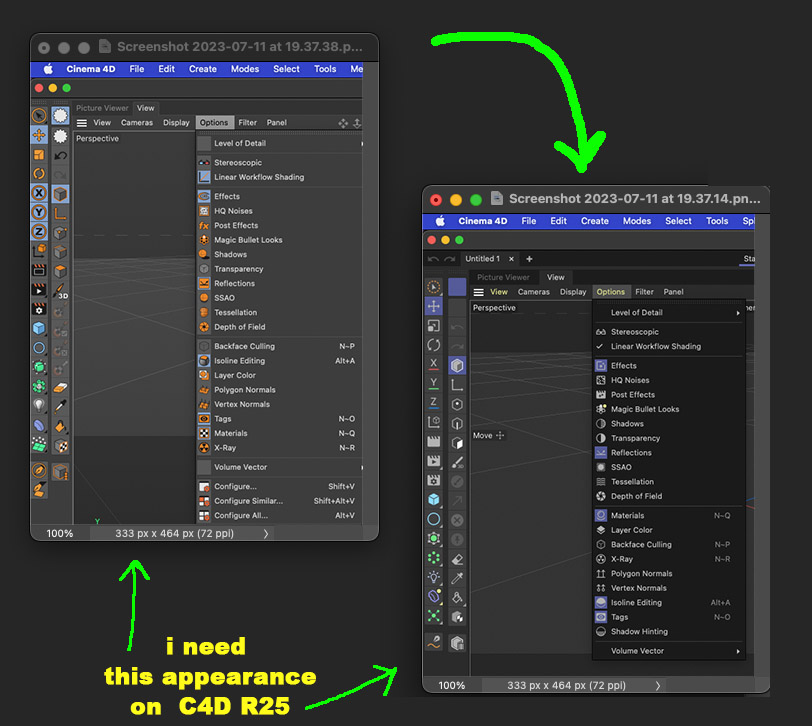Screen dimensions: 812x726
Task: Toggle Stereoscopic in left Options menu
Action: tap(280, 163)
